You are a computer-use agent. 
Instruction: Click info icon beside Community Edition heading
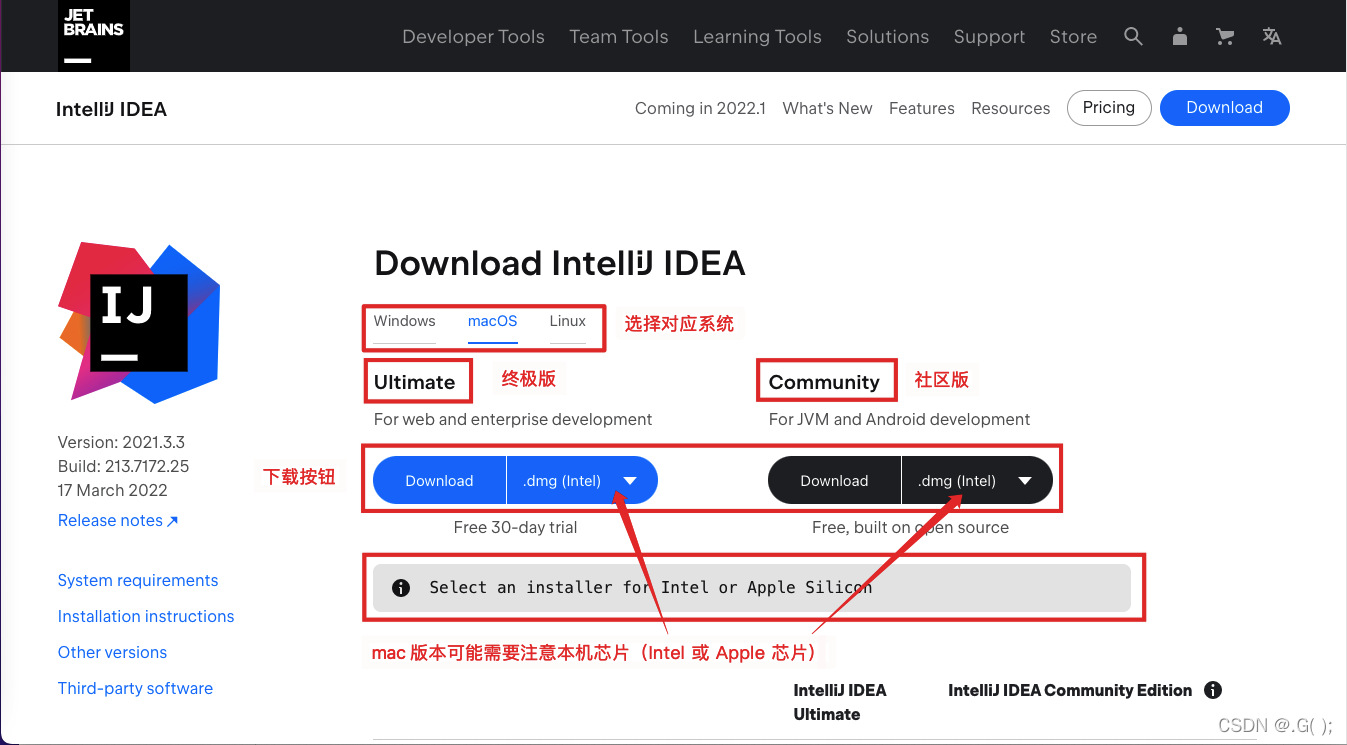[1213, 690]
